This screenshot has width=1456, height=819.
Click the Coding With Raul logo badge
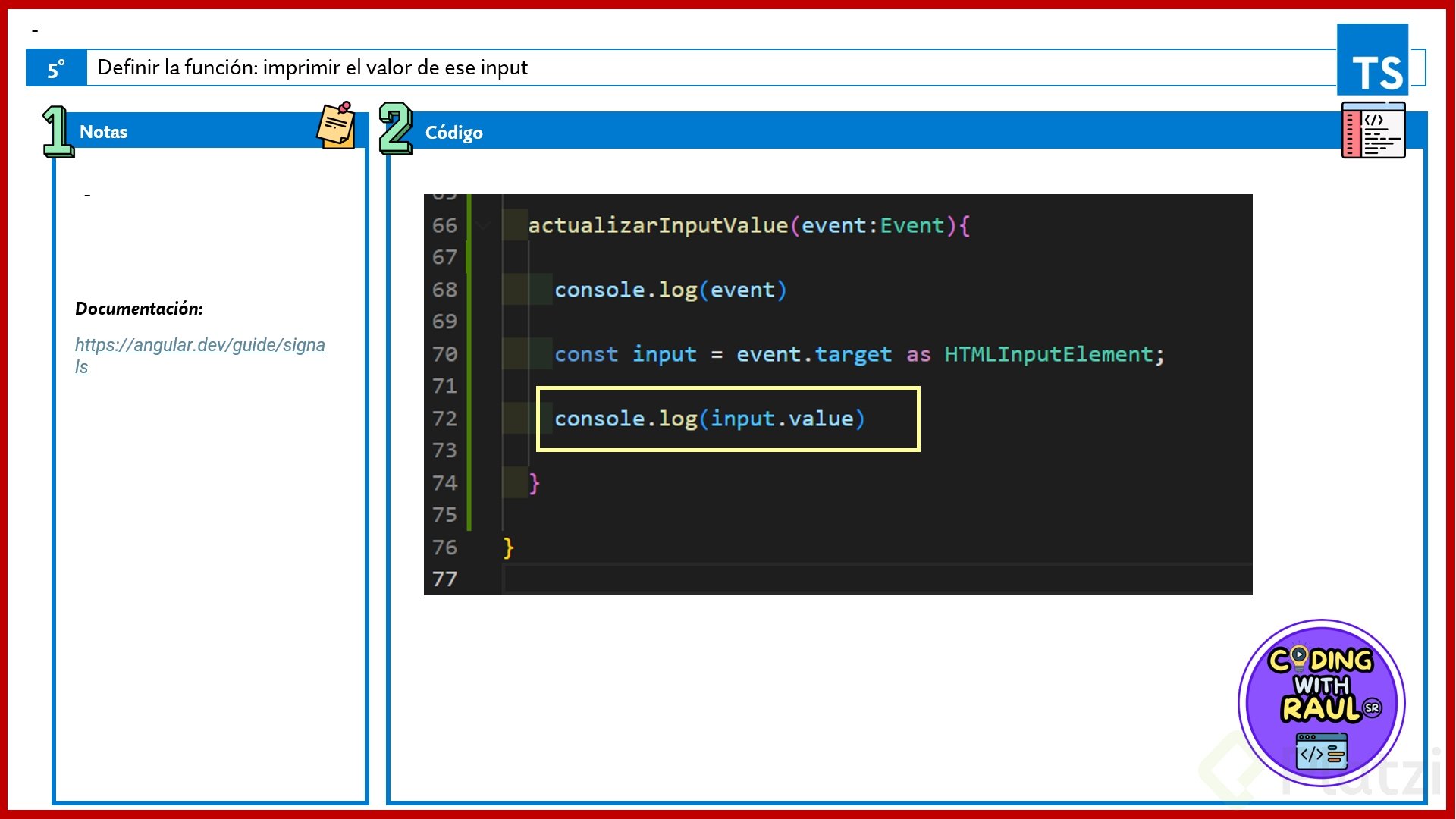pyautogui.click(x=1321, y=701)
